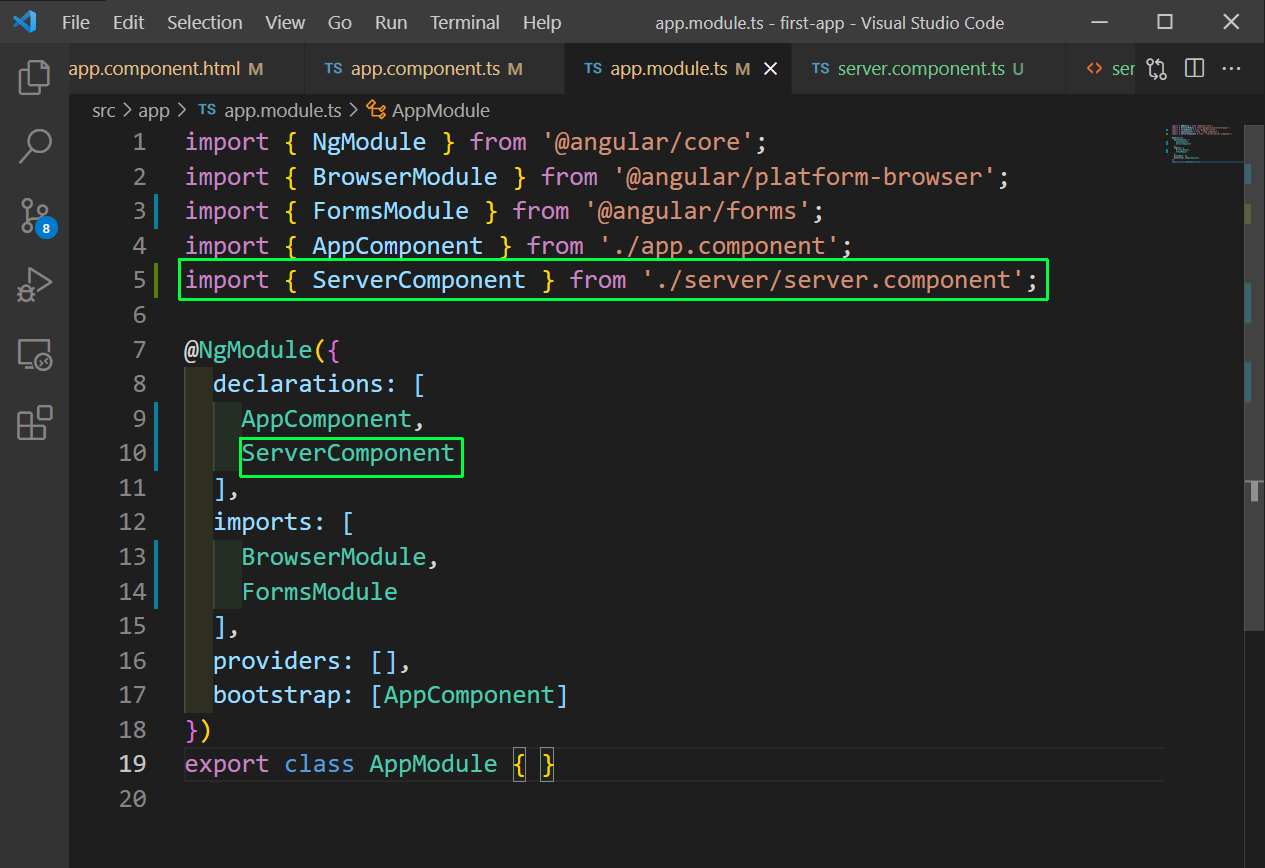Viewport: 1265px width, 868px height.
Task: Click the providers property
Action: [x=277, y=661]
